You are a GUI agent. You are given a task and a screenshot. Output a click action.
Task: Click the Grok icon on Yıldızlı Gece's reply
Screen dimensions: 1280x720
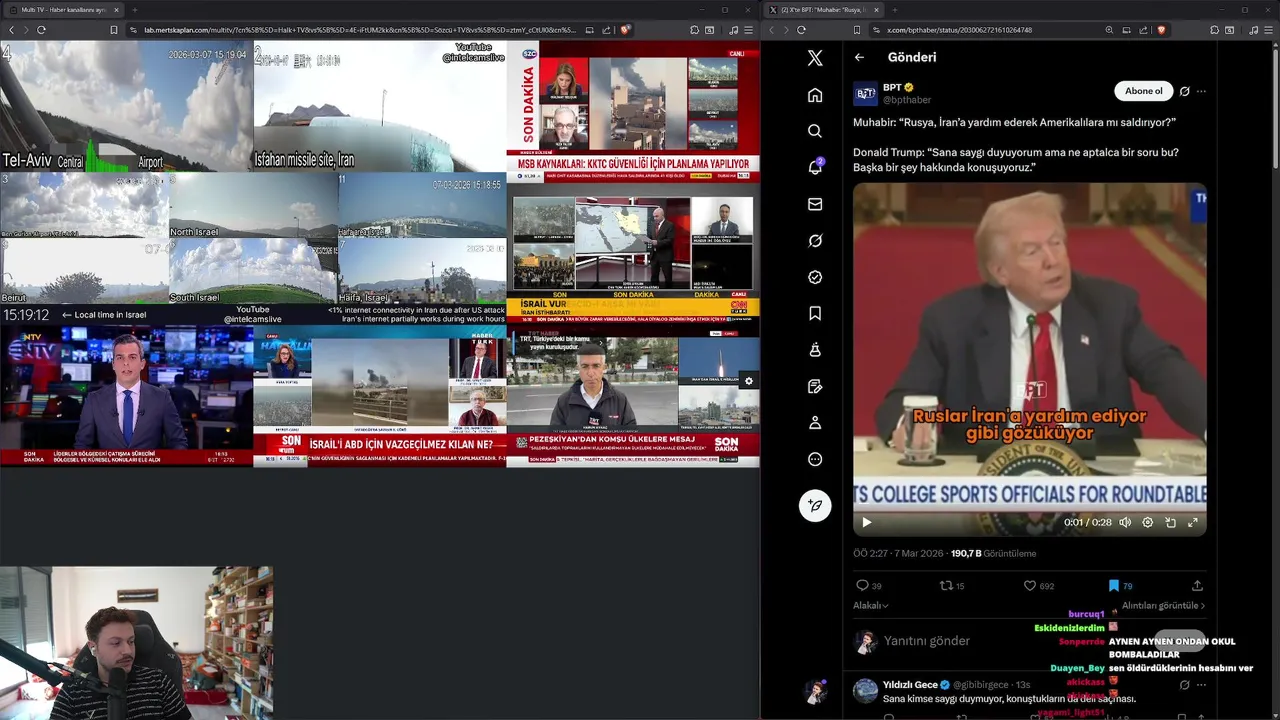point(1185,685)
